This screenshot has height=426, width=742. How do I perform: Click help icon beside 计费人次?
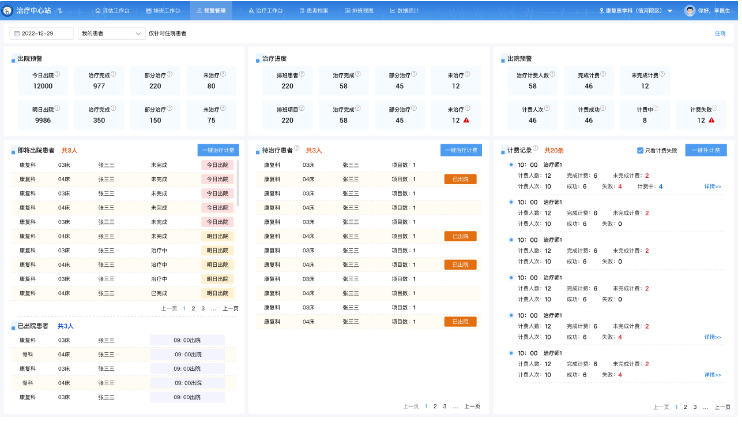[547, 108]
